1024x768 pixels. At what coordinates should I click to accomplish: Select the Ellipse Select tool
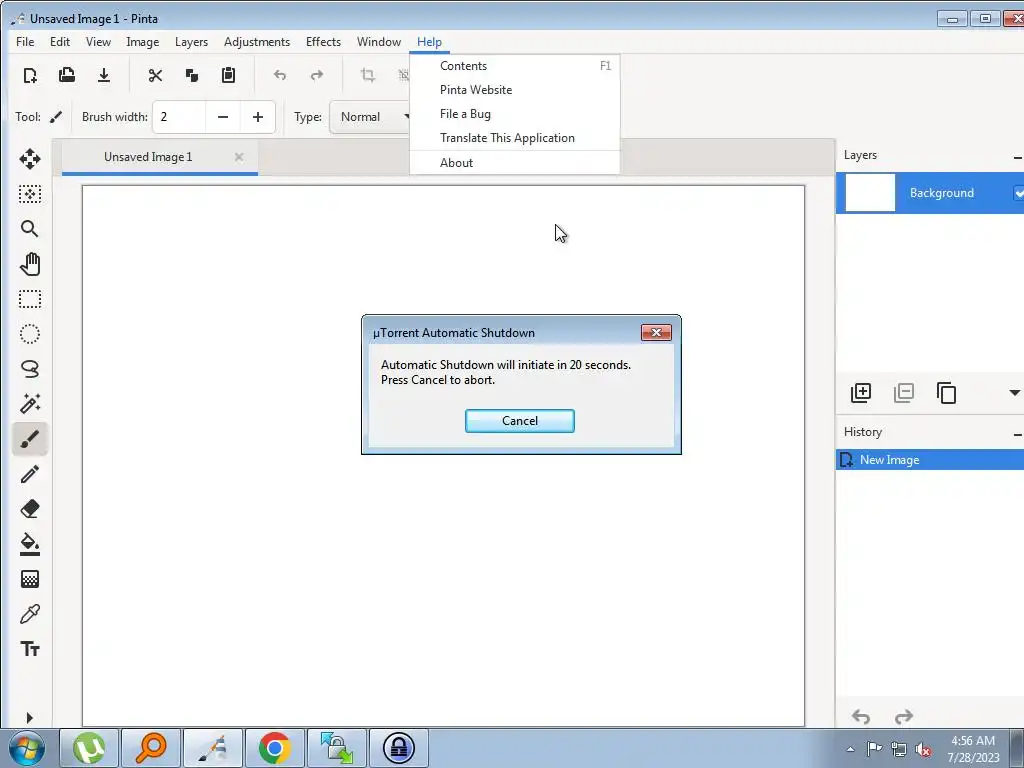29,334
